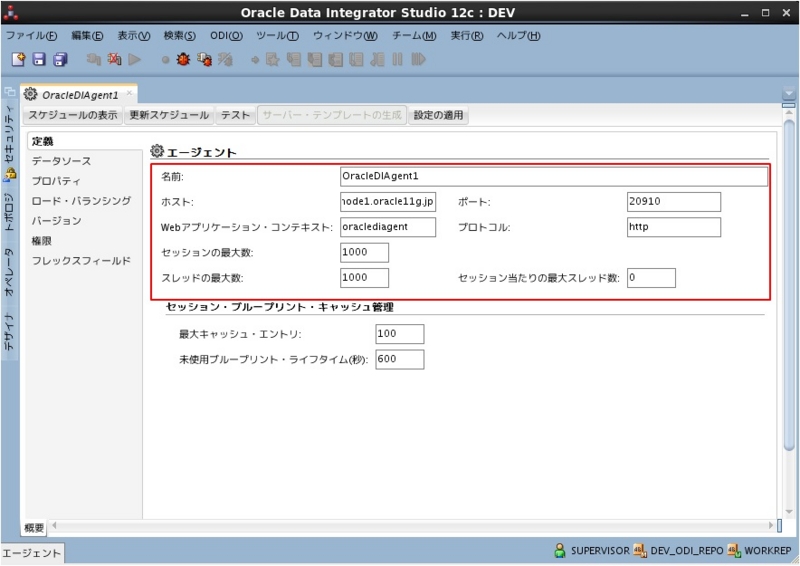Click the プロトコル field showing http
This screenshot has height=566, width=800.
673,227
